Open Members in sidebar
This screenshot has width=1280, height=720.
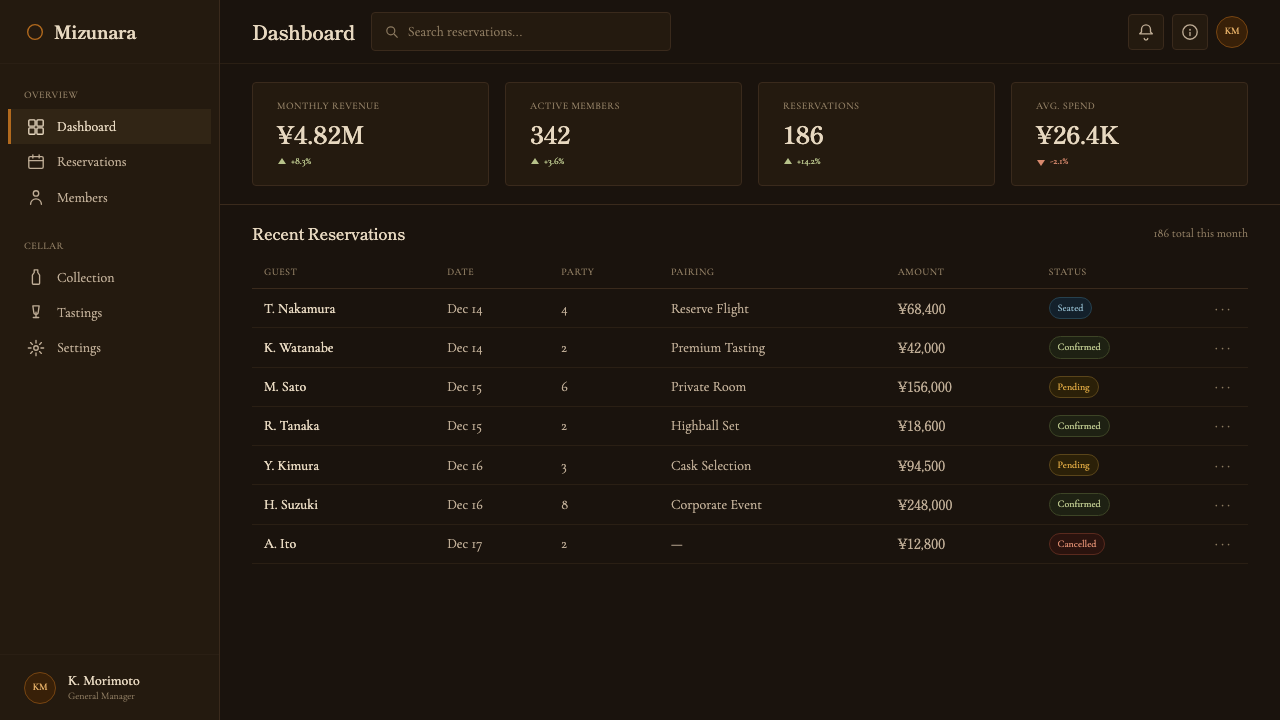[110, 198]
